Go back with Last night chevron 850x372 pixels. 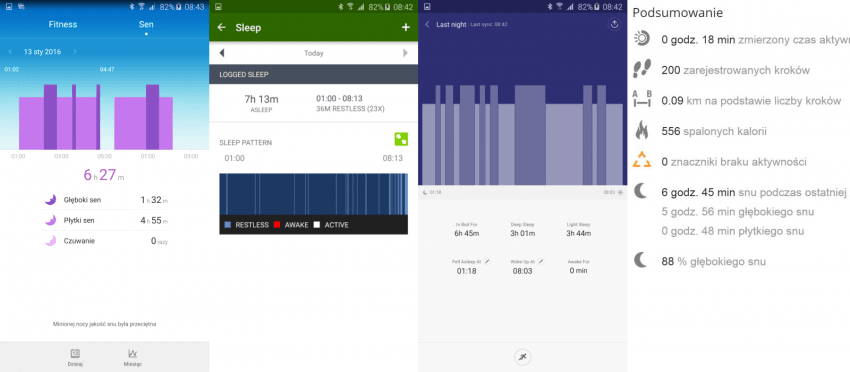pyautogui.click(x=427, y=24)
